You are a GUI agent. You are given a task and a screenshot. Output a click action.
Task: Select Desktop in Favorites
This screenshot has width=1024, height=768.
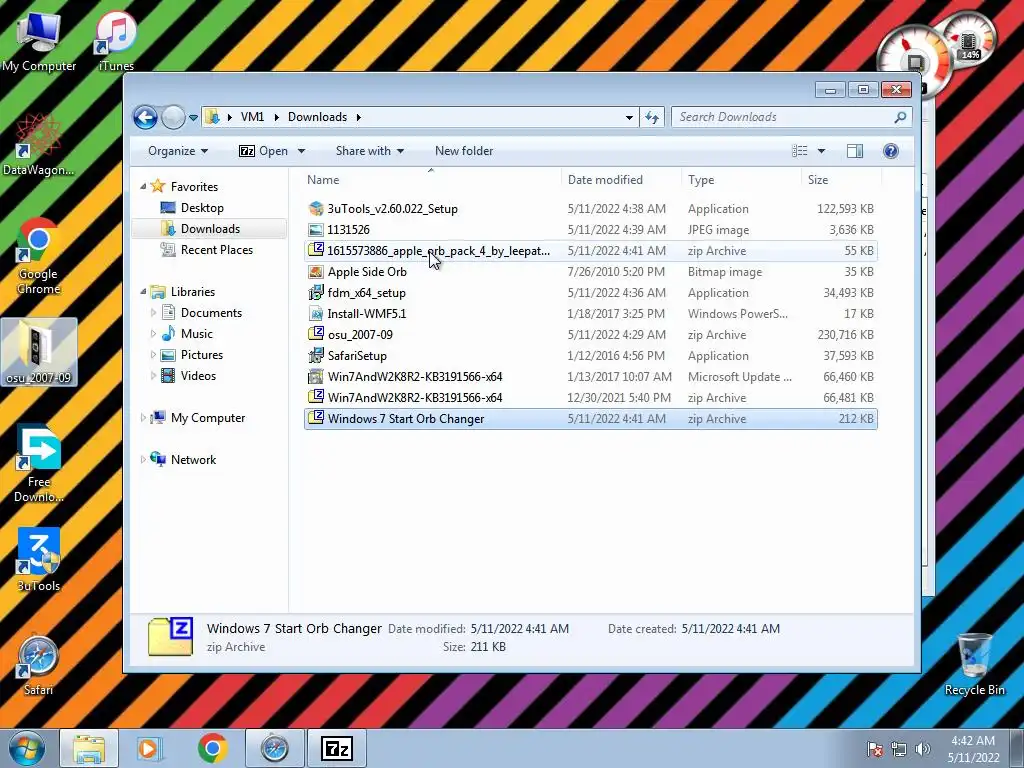202,208
